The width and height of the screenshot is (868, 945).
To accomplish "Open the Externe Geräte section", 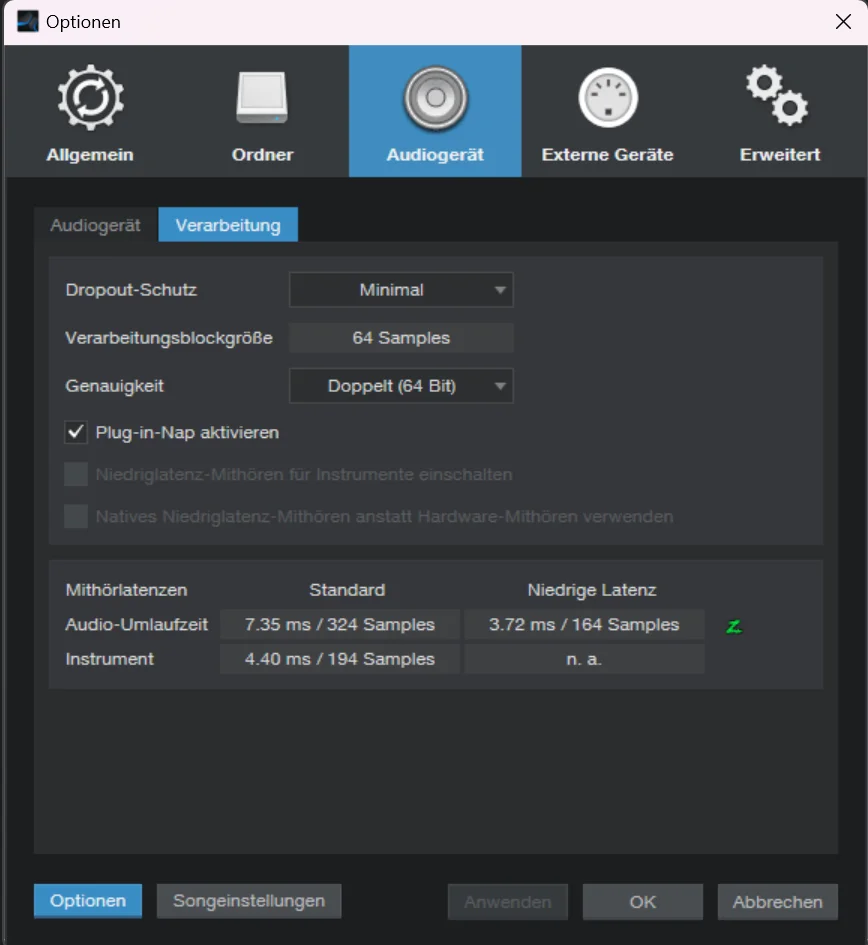I will [608, 111].
